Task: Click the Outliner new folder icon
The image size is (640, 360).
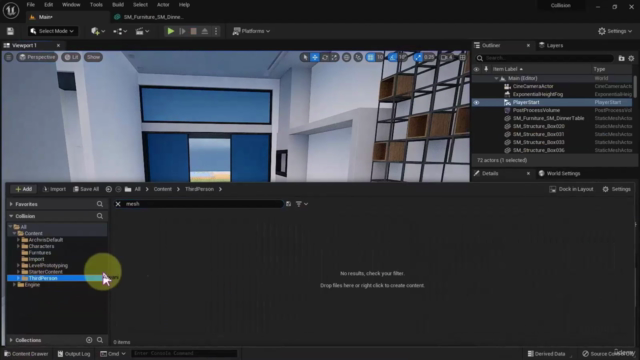Action: pyautogui.click(x=621, y=58)
